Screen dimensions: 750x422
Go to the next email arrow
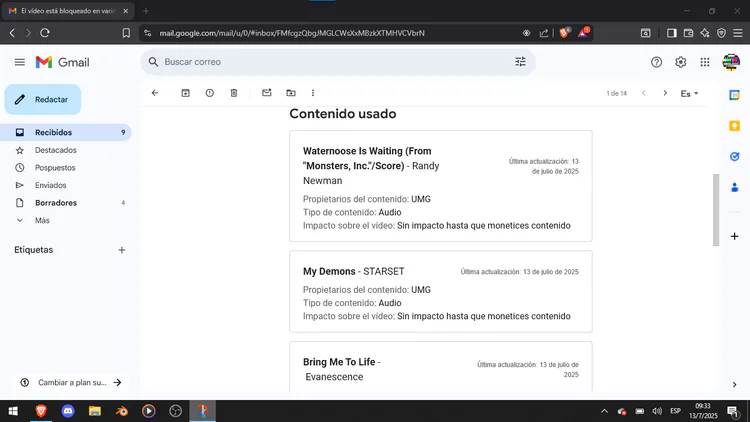click(665, 93)
